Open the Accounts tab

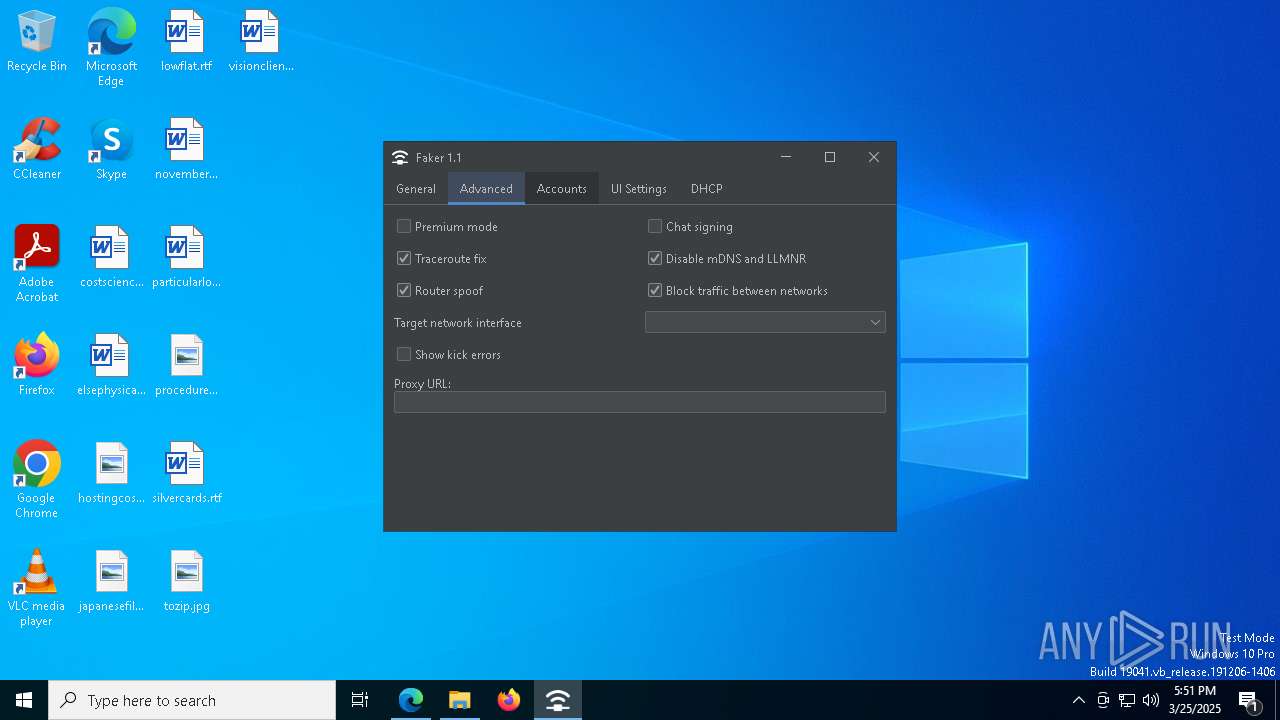pos(562,189)
